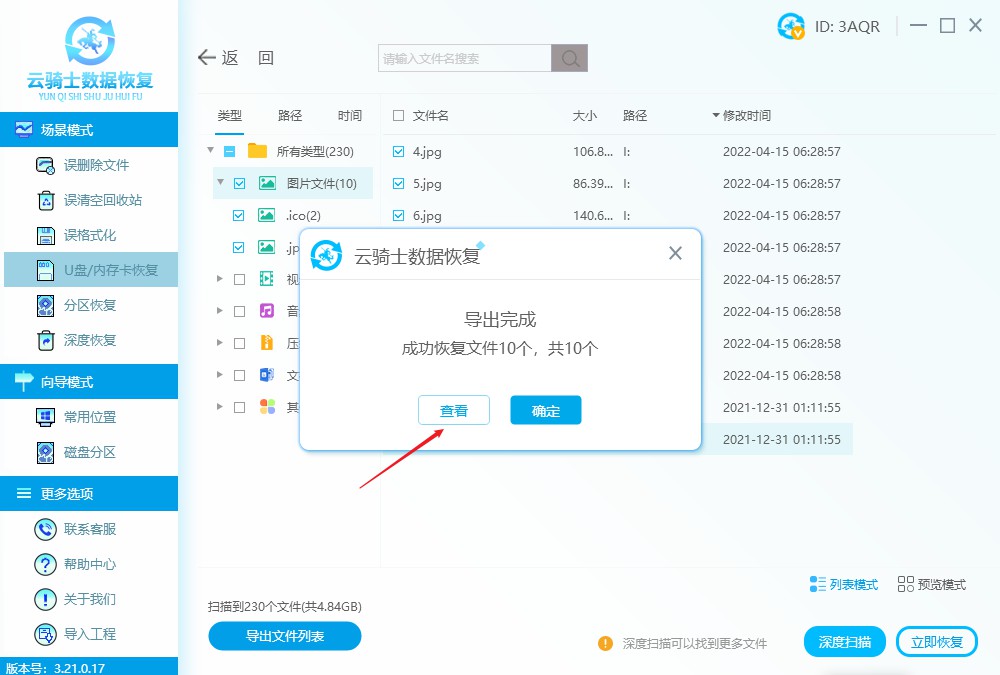
Task: Toggle the 图片文件(10) checkbox
Action: coord(239,183)
